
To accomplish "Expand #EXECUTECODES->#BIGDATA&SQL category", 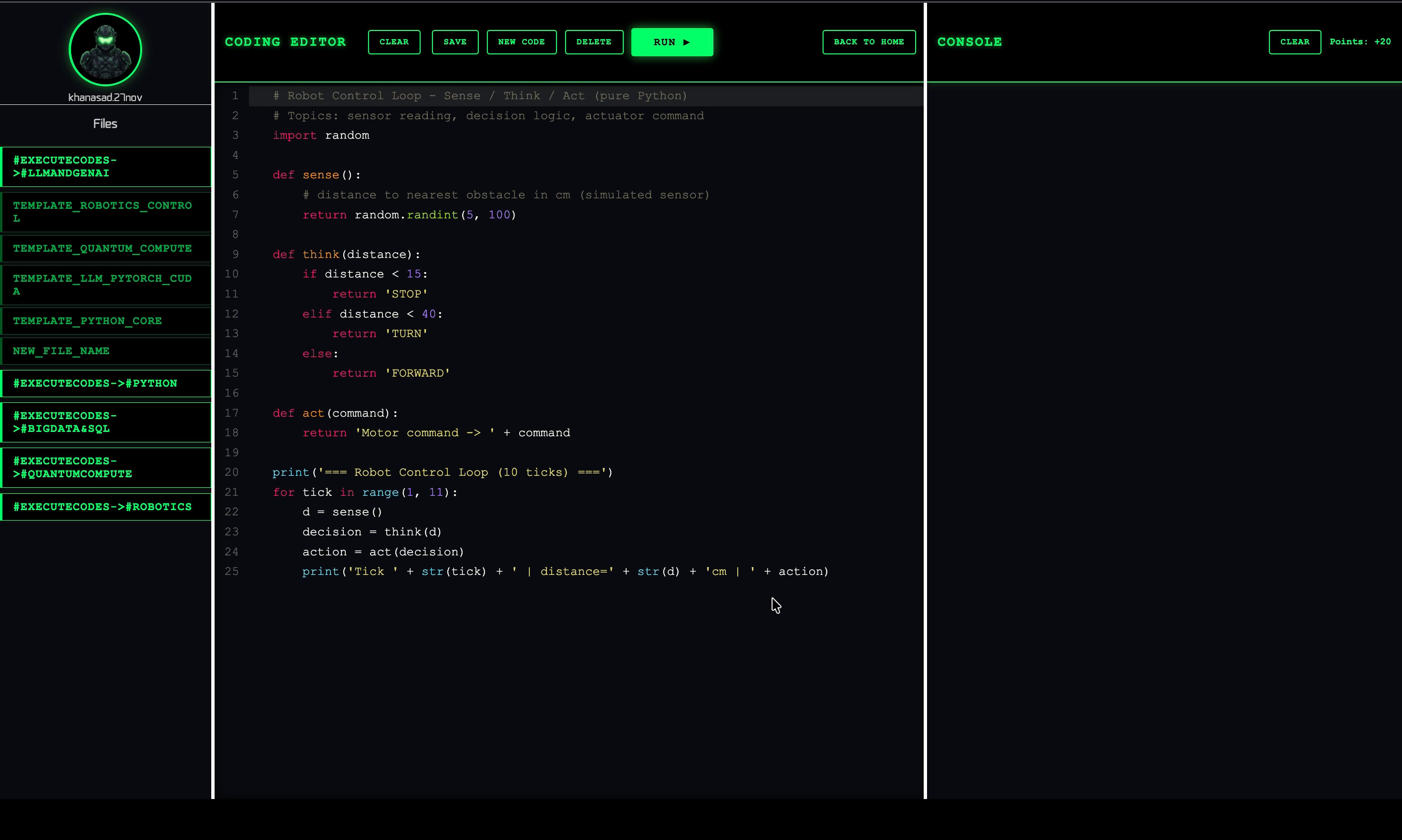I will click(x=106, y=422).
